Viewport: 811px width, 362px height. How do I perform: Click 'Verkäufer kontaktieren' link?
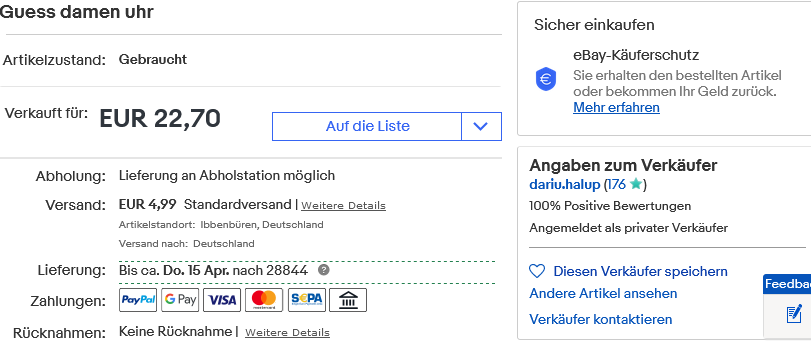tap(600, 319)
